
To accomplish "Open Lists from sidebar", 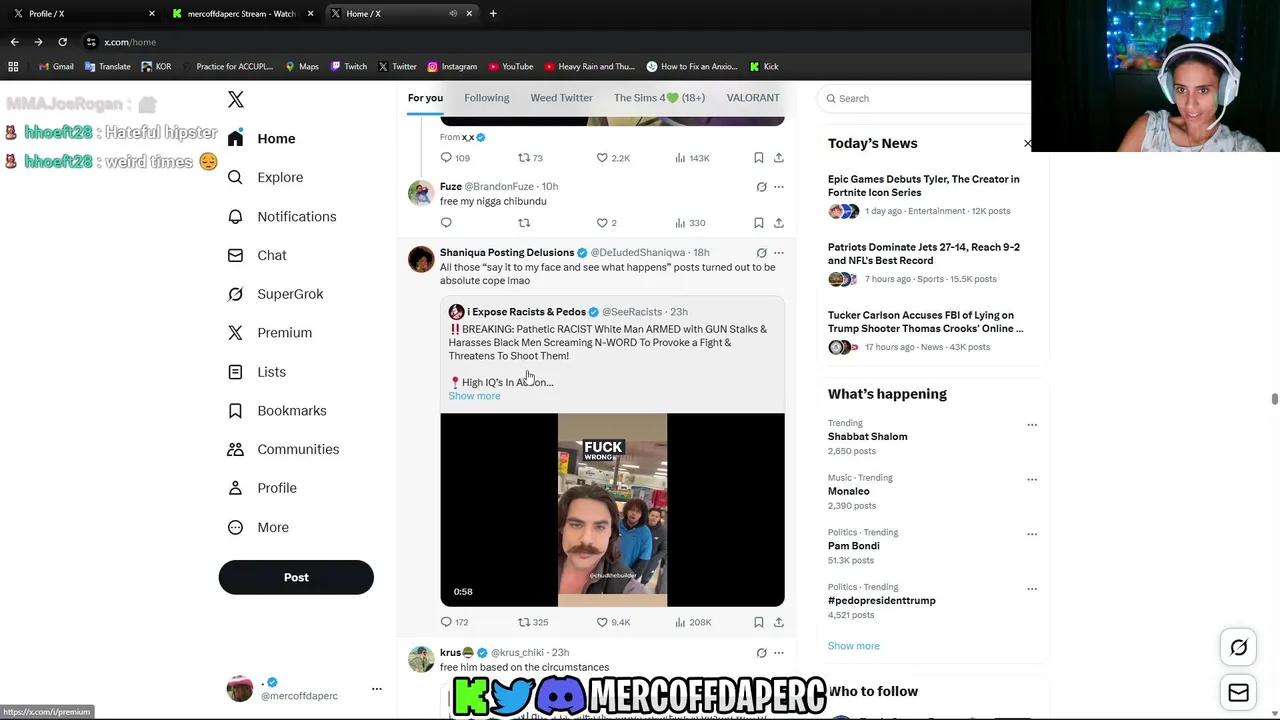I will tap(257, 371).
